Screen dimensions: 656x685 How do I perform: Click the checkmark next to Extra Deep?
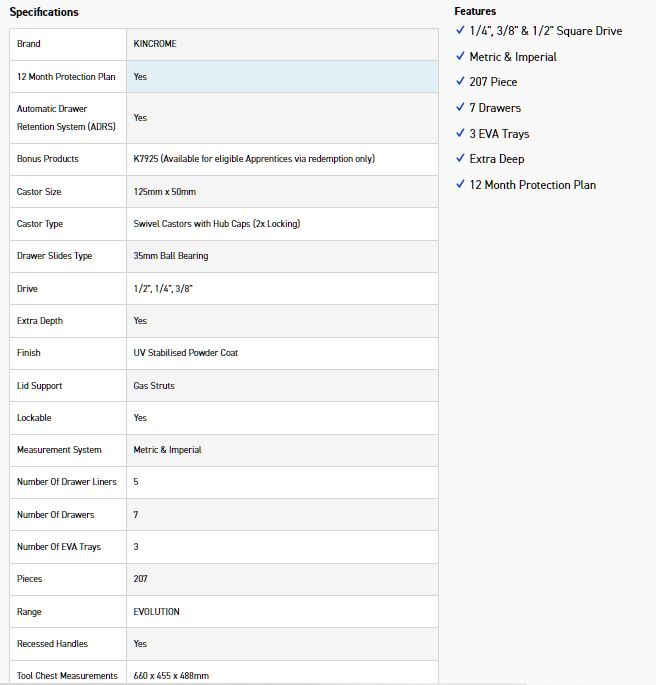click(460, 159)
